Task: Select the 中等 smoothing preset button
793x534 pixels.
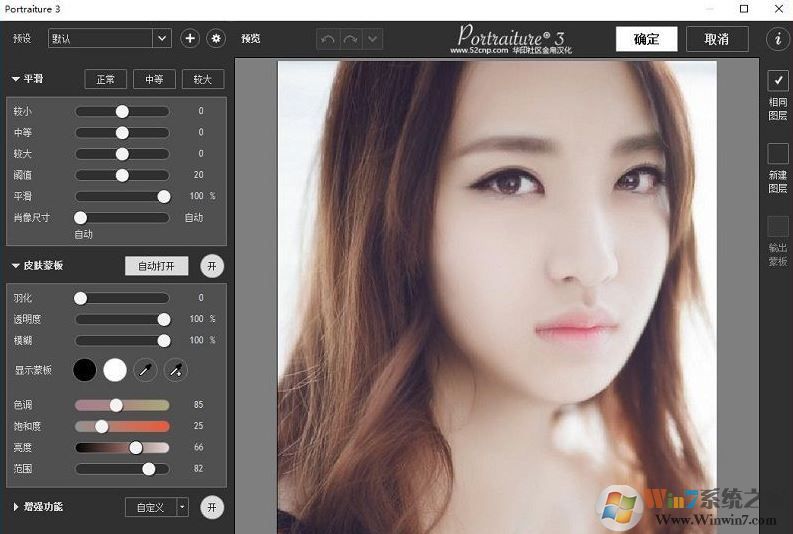Action: click(x=154, y=79)
